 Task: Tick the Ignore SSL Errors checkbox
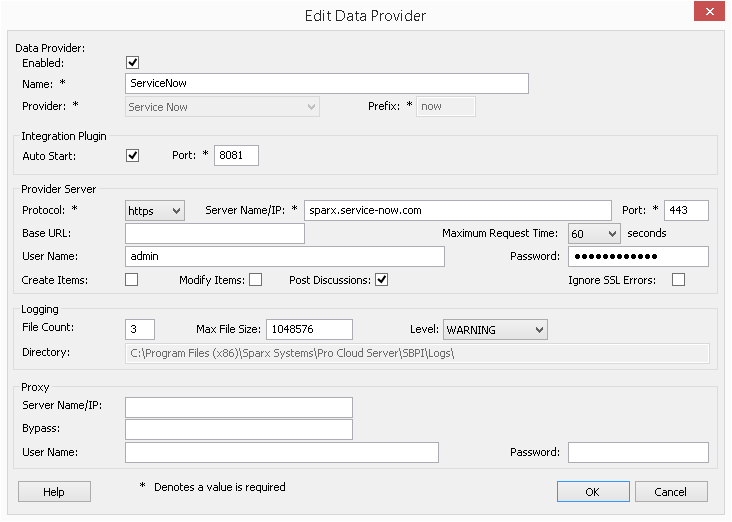(679, 280)
